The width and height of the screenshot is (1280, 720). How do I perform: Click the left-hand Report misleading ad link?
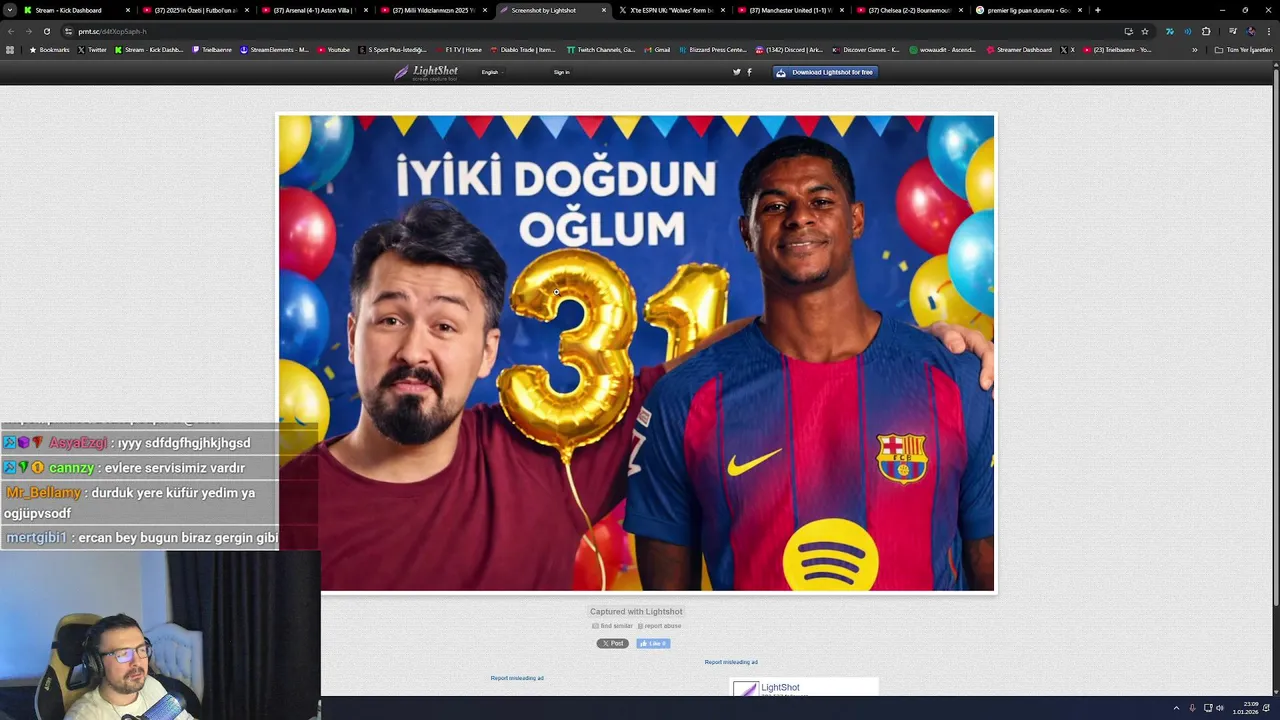pos(517,678)
